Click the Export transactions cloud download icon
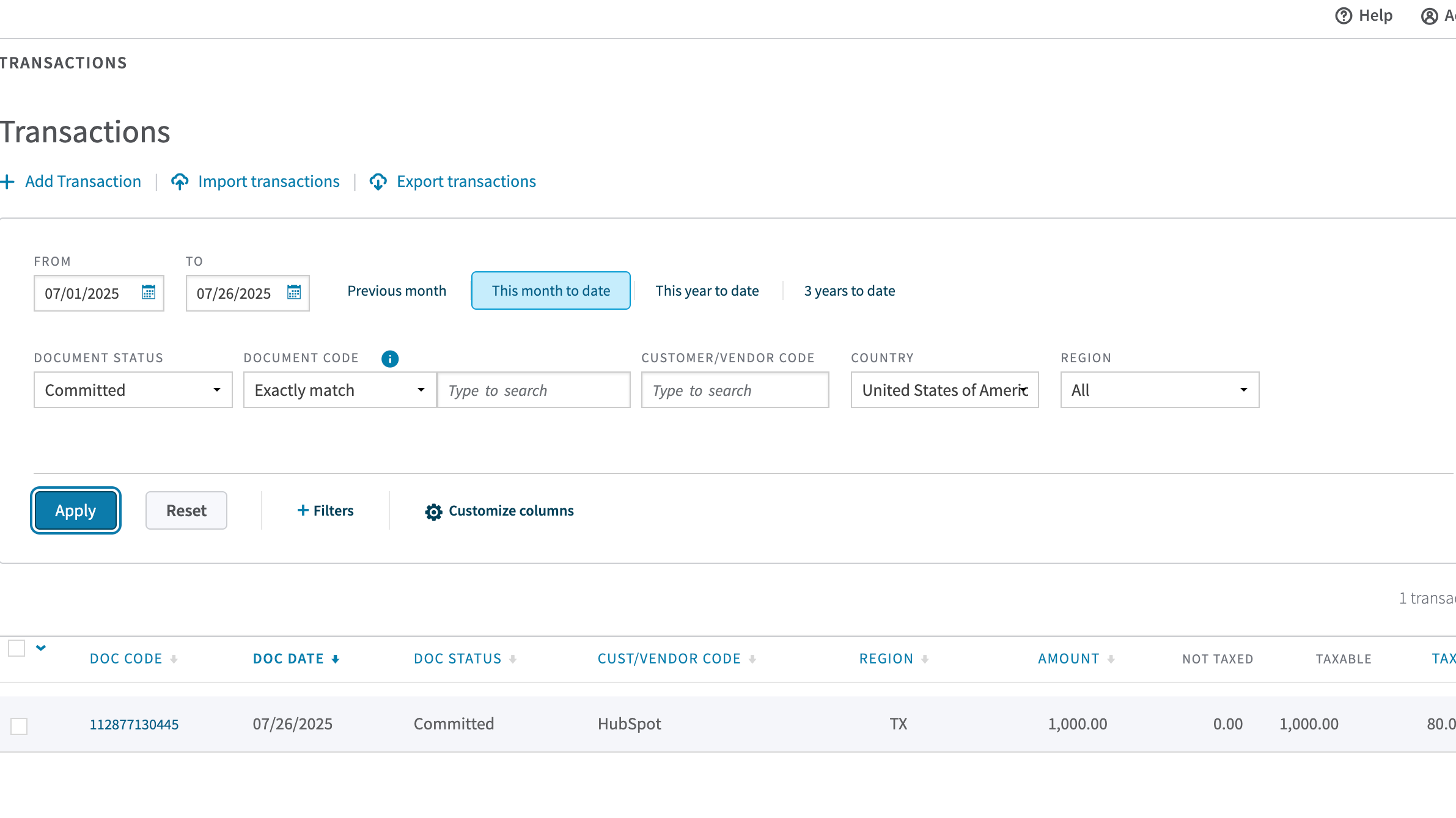 click(x=378, y=182)
